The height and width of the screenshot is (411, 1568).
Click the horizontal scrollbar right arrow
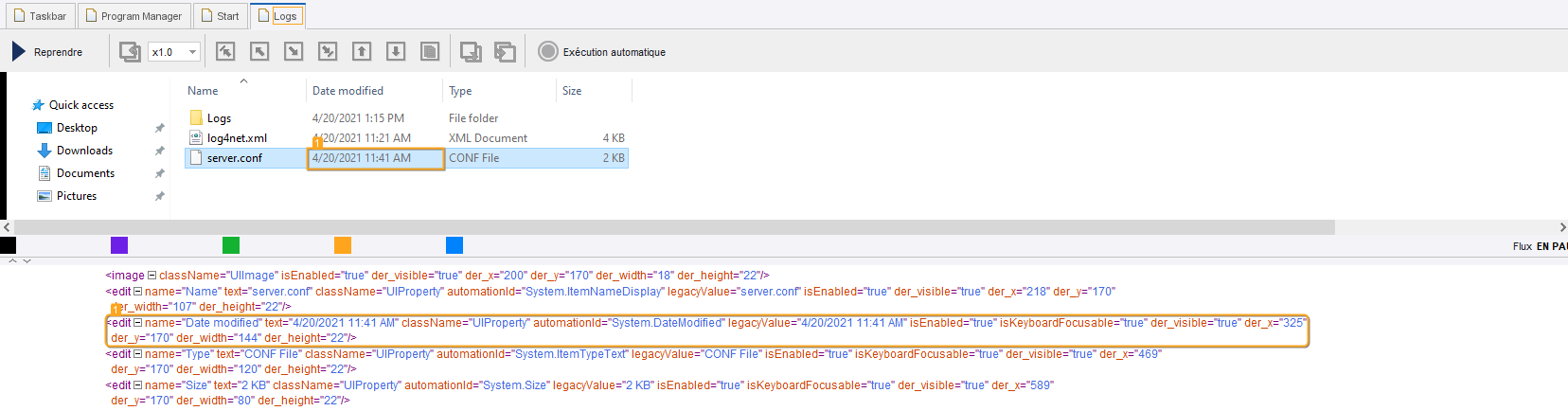tap(1561, 227)
